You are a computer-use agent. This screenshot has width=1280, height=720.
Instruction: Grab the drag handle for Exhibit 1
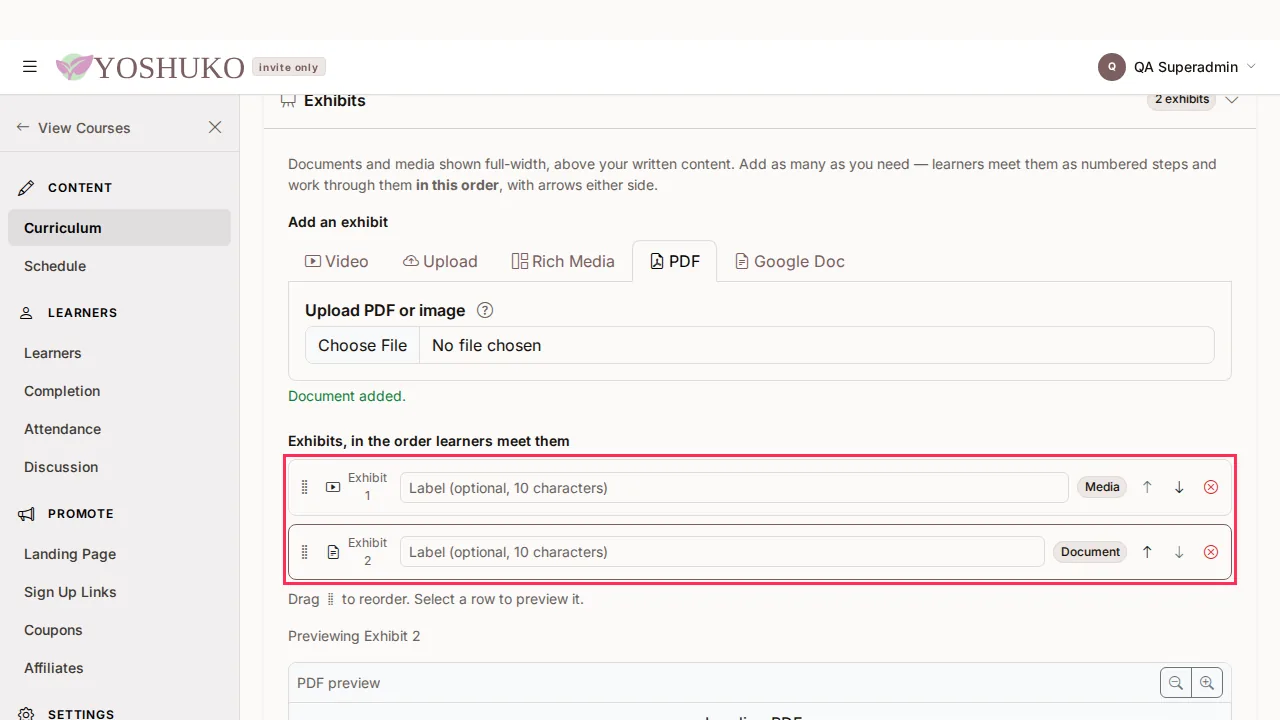coord(305,487)
